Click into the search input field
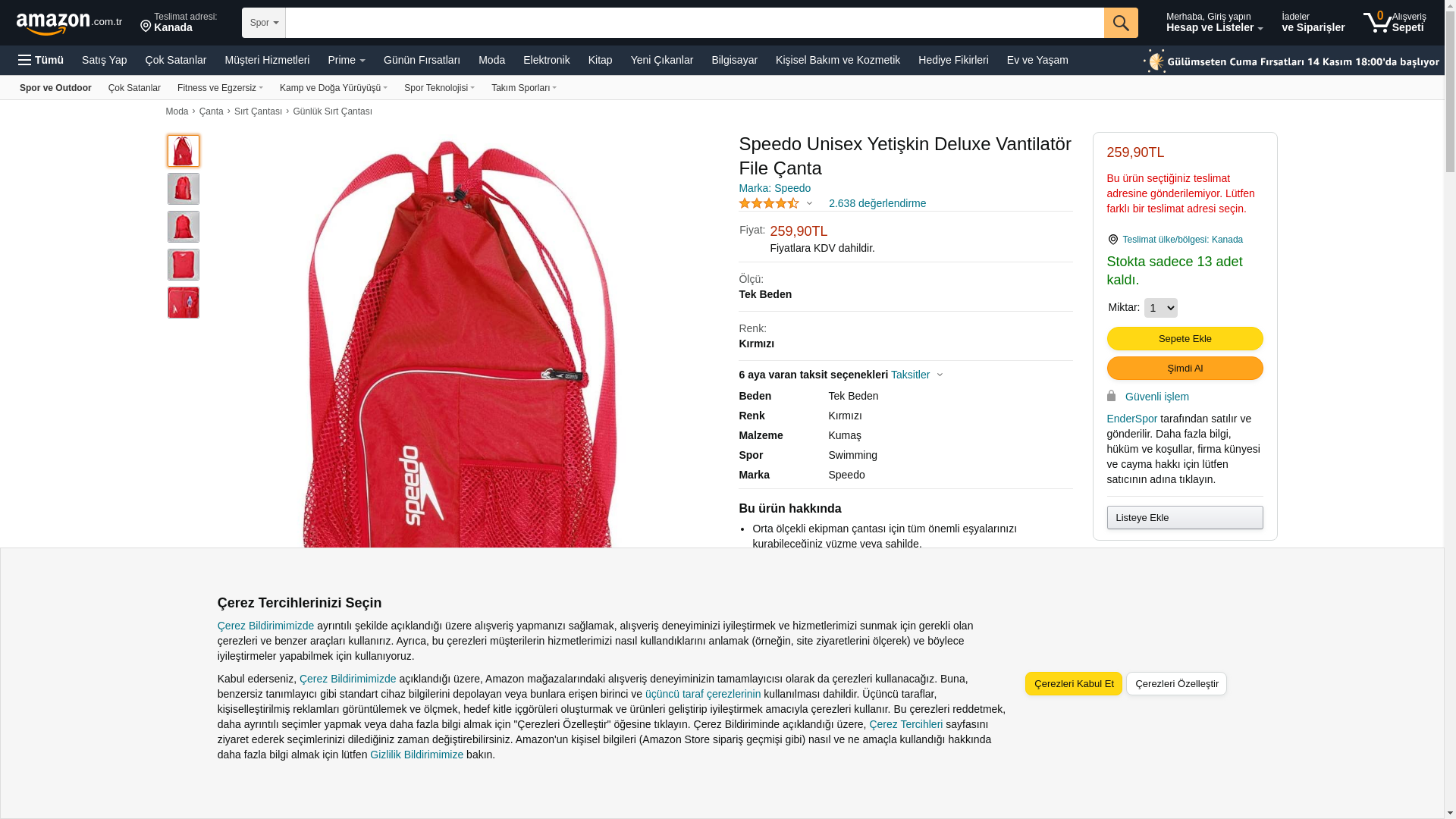Screen dimensions: 1456x819 (x=695, y=23)
